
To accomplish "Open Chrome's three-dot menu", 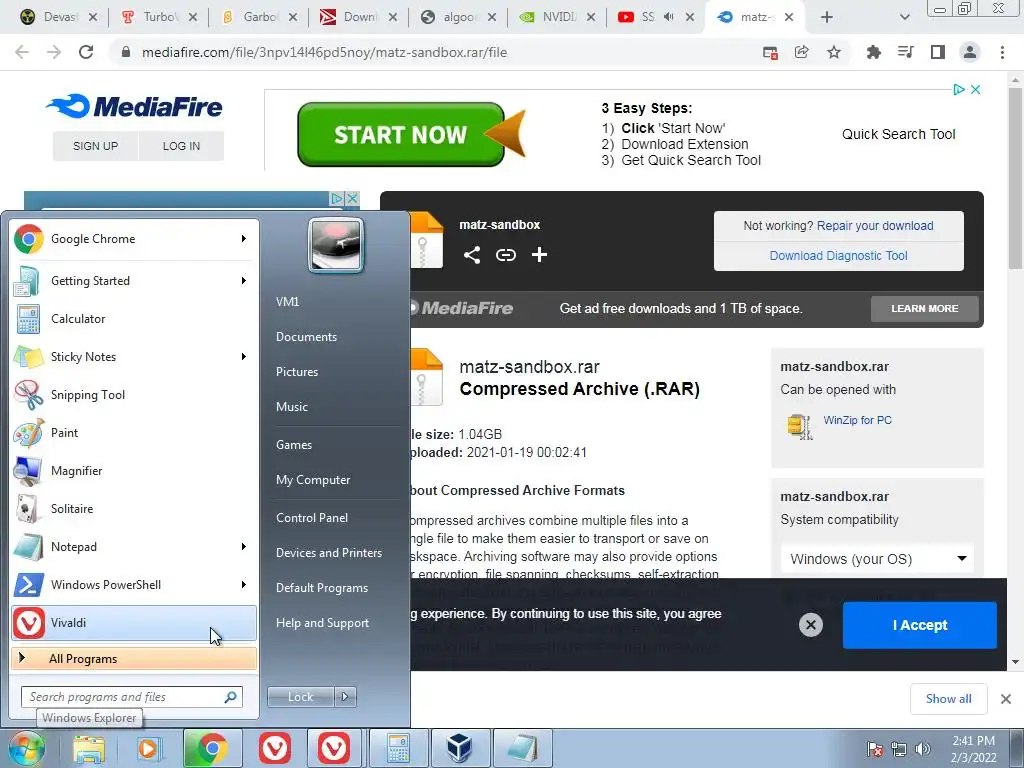I will (x=1002, y=52).
